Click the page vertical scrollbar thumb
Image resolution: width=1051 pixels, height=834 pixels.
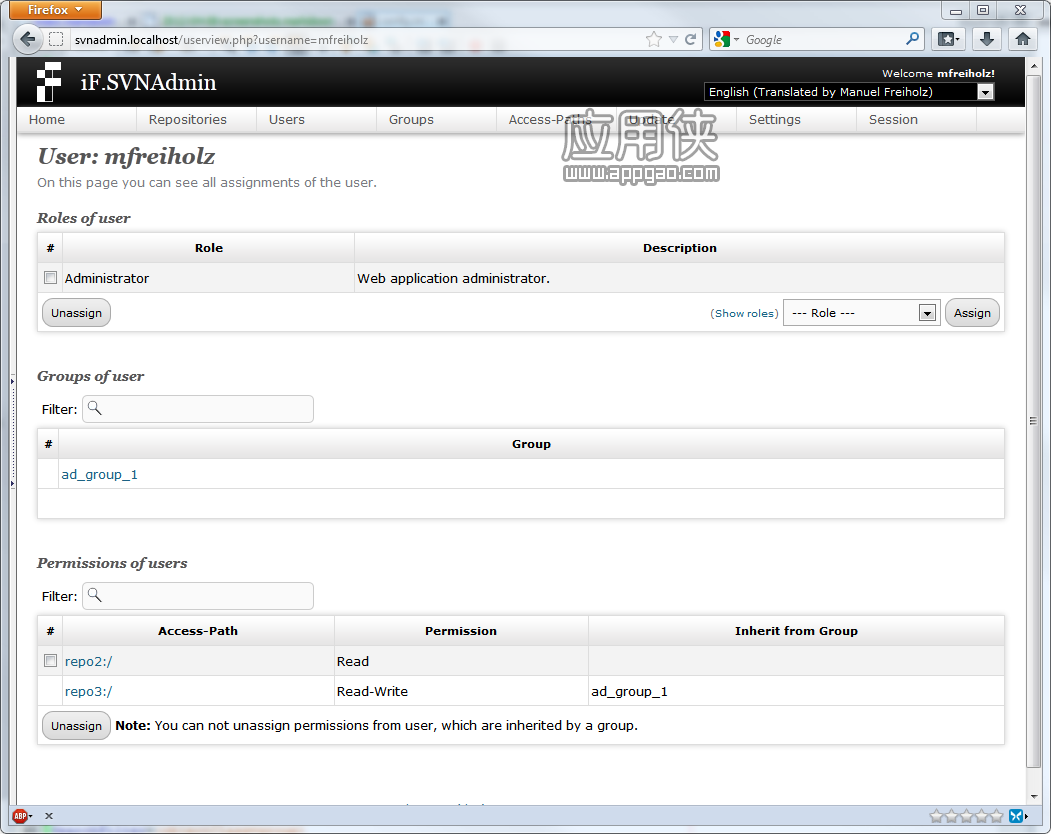(x=1033, y=421)
